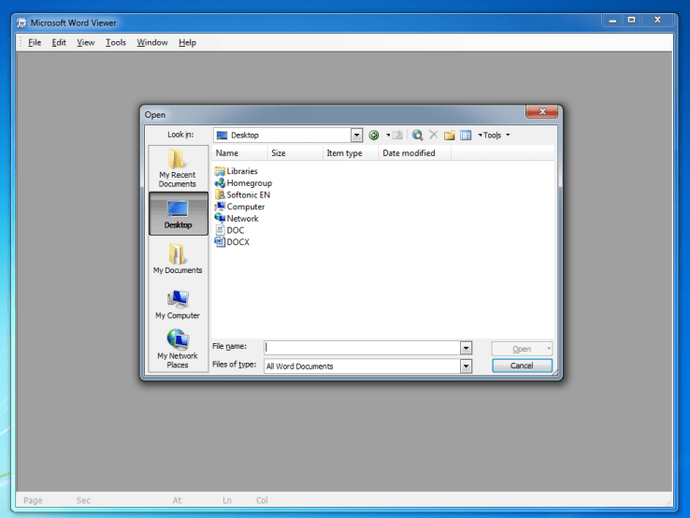Open the Tools menu in menu bar
Viewport: 690px width, 518px height.
116,43
